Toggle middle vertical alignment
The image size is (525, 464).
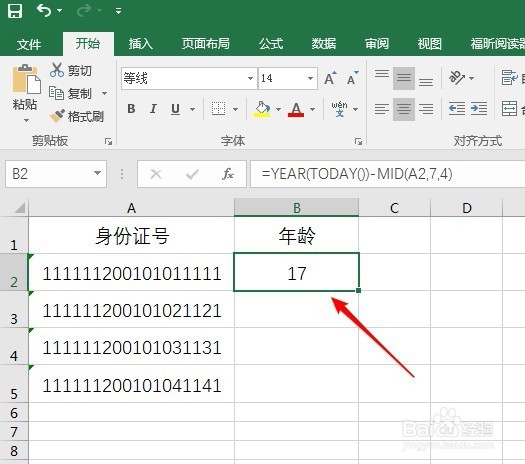[404, 78]
